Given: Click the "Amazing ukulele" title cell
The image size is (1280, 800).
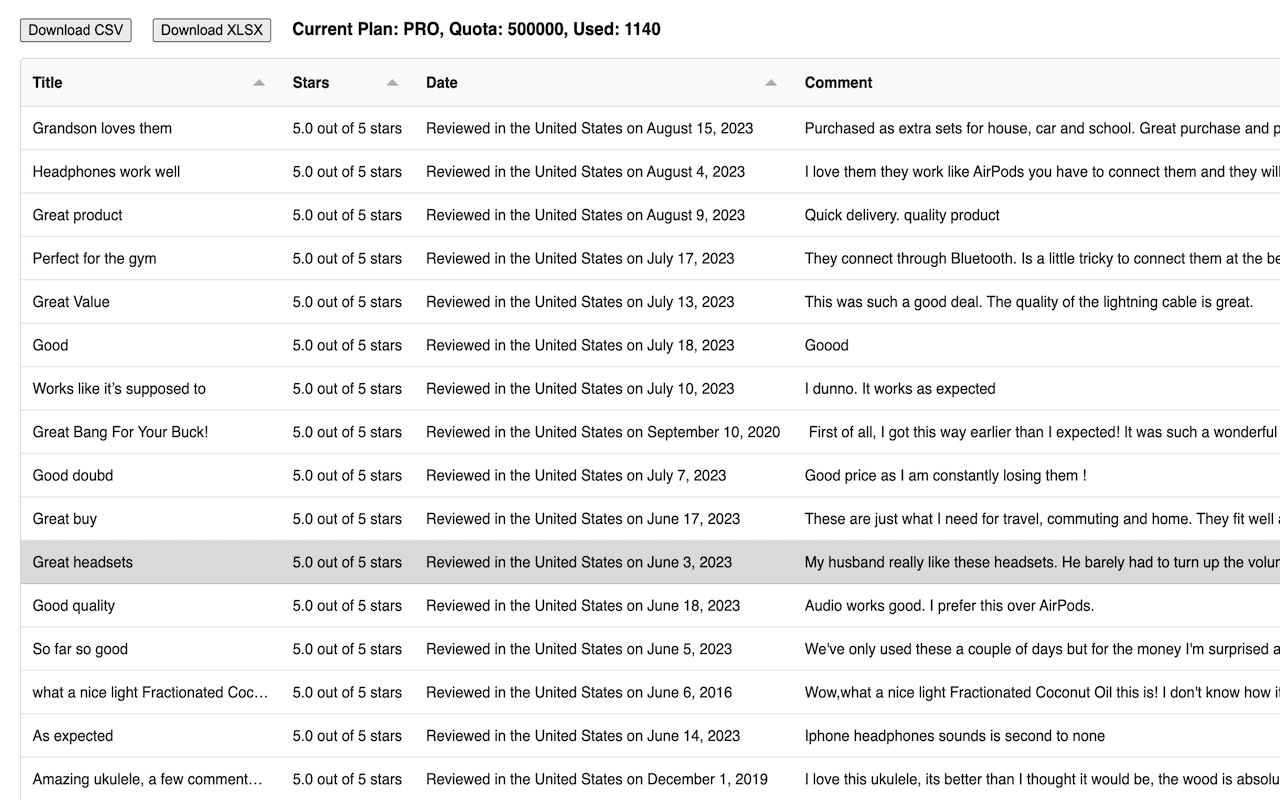Looking at the screenshot, I should pyautogui.click(x=148, y=779).
